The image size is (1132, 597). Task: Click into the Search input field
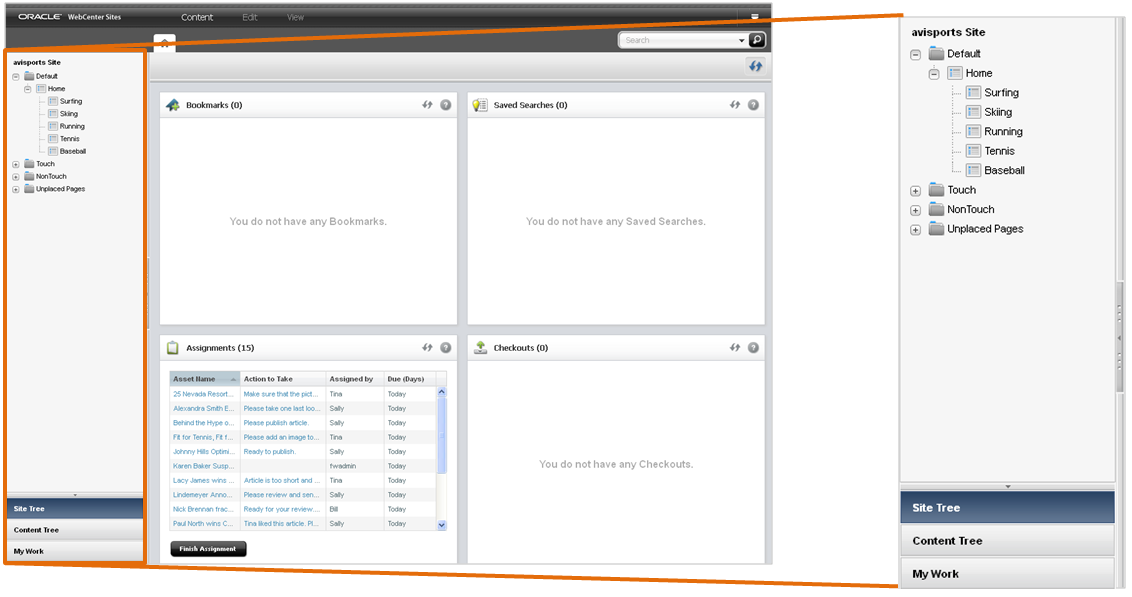click(679, 40)
